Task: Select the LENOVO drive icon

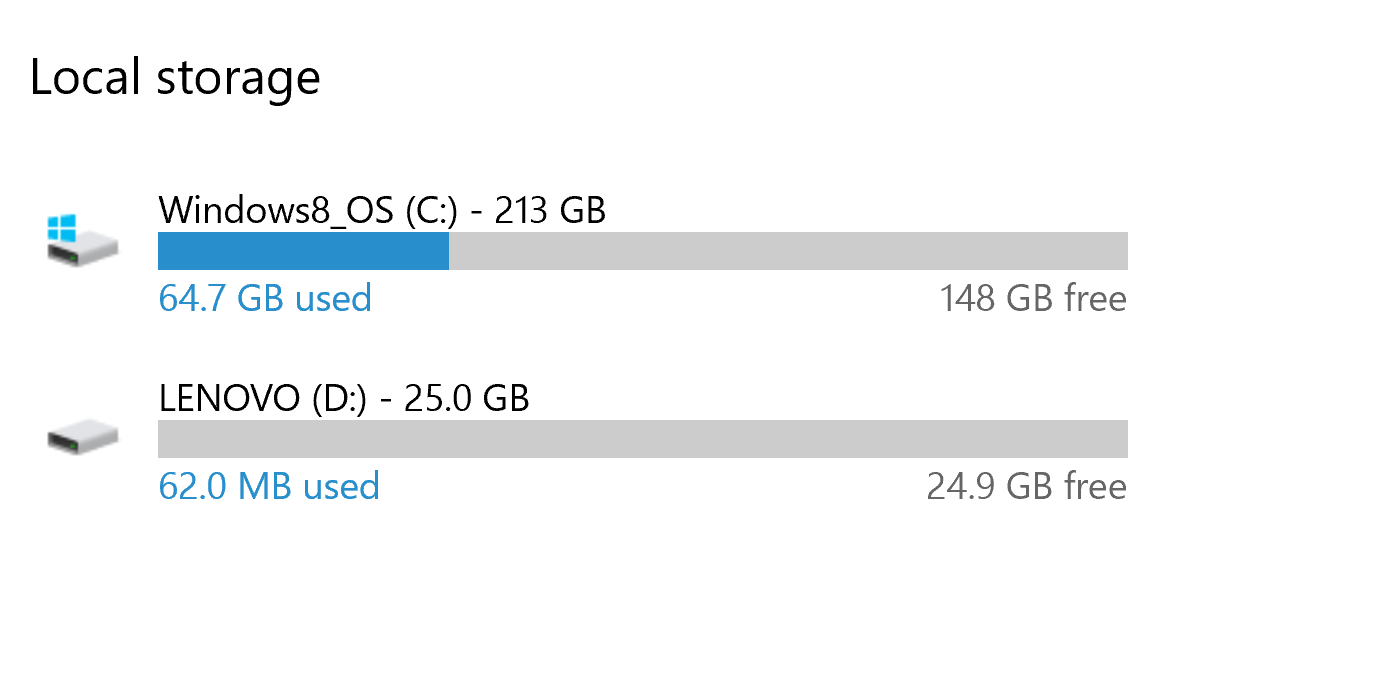Action: (83, 437)
